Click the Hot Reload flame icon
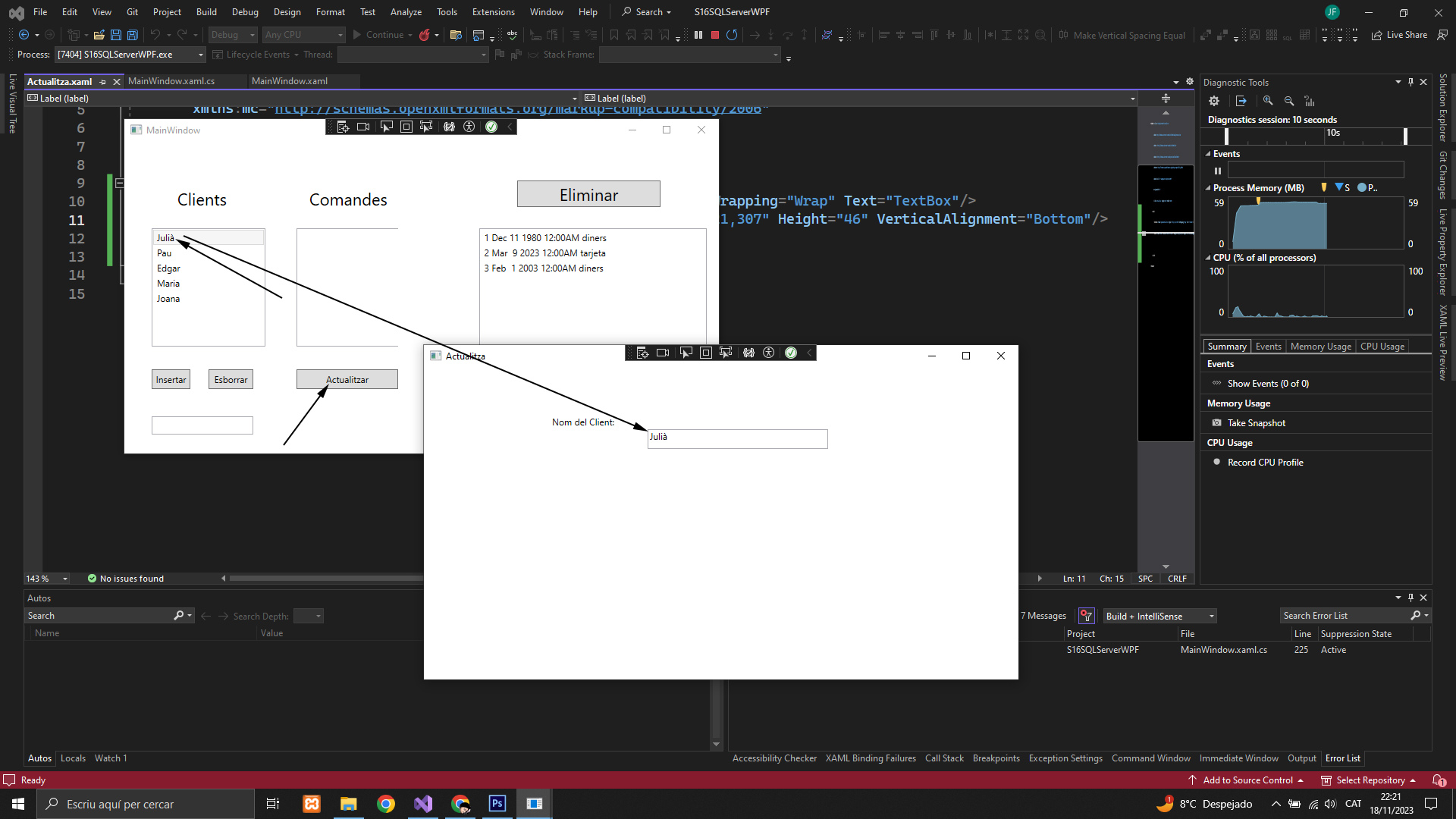 425,35
